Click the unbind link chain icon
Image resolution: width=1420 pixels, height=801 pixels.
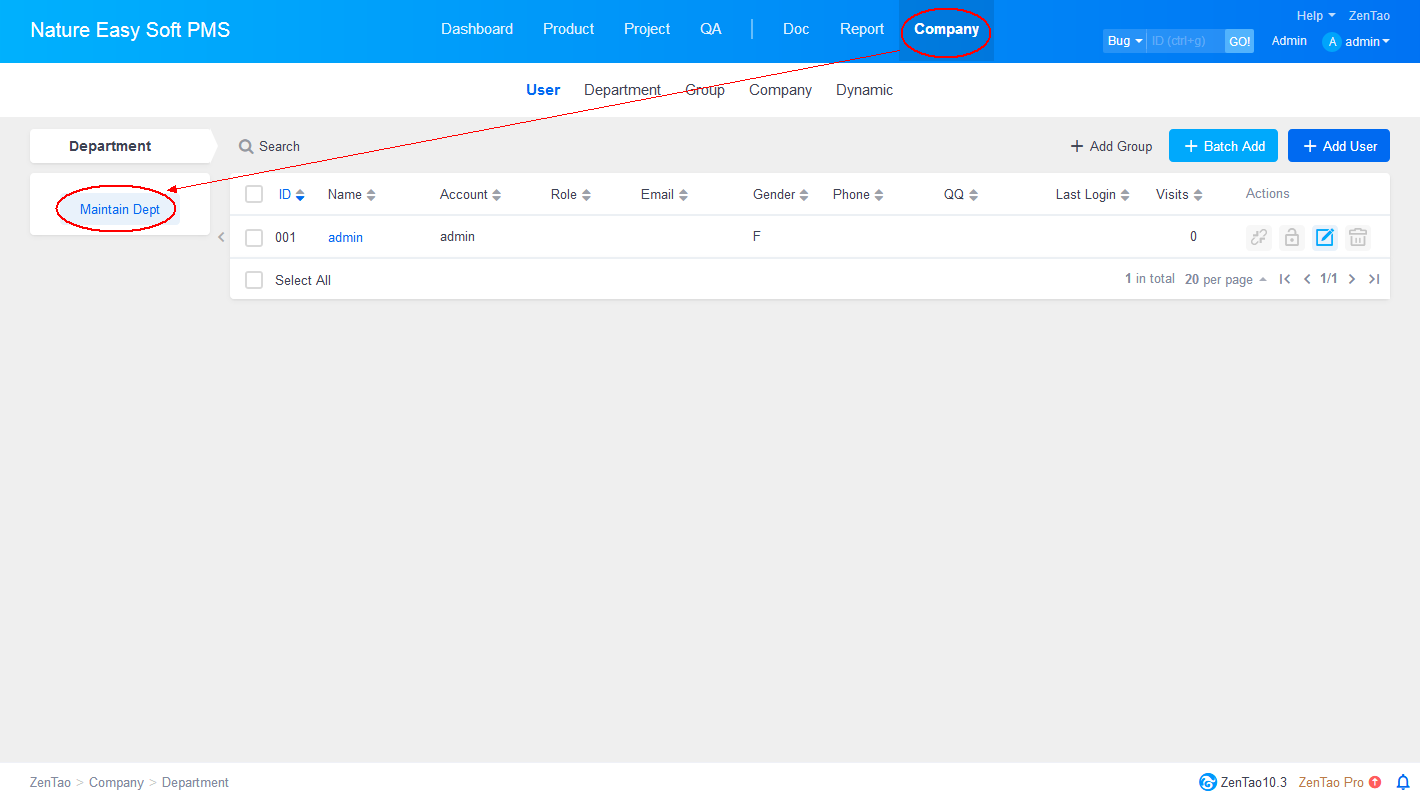[1258, 237]
